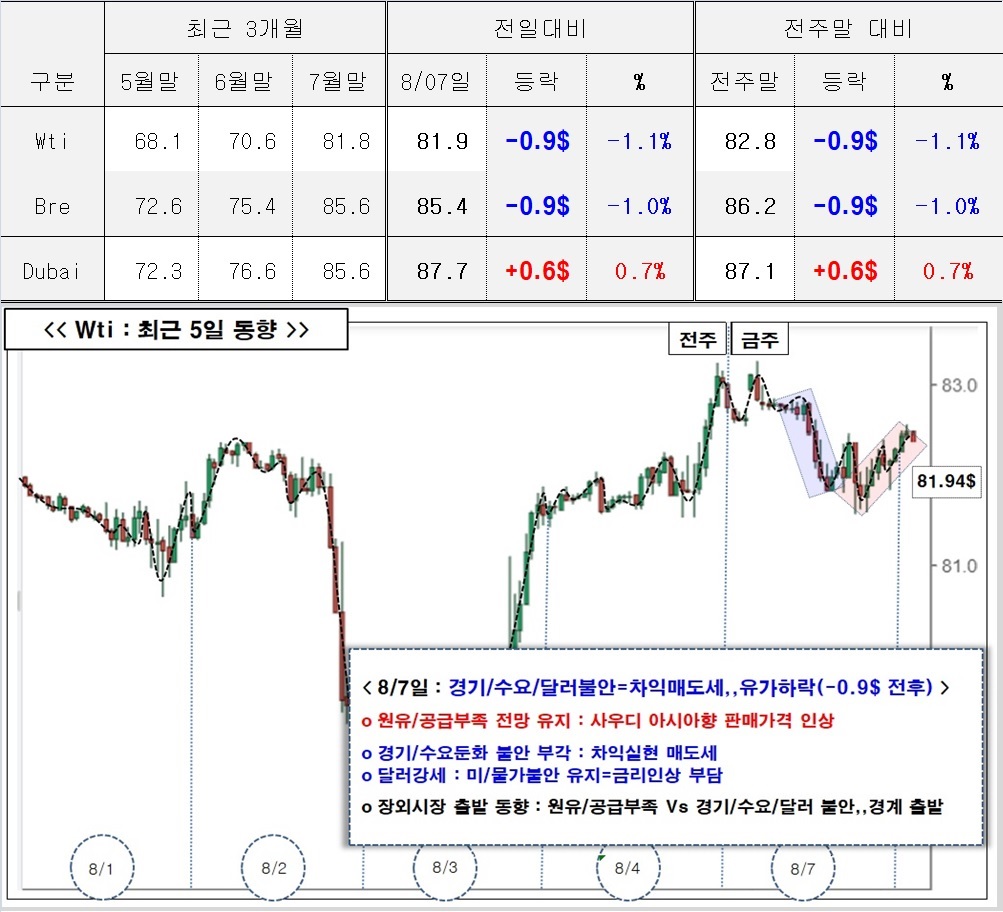Click Dubai 8/07 value 87.7
The height and width of the screenshot is (912, 1003).
(442, 271)
